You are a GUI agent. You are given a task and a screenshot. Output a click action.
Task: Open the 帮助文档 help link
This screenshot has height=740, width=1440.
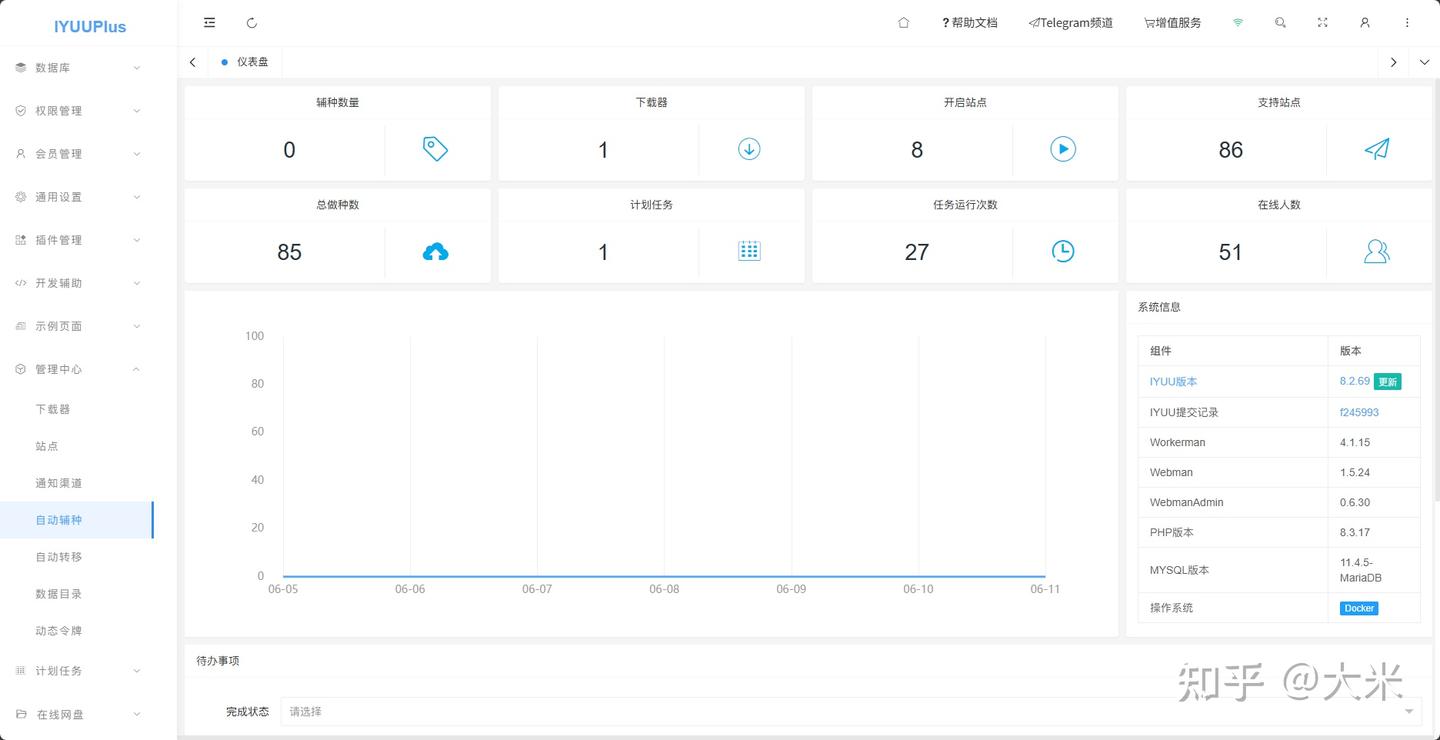[969, 22]
